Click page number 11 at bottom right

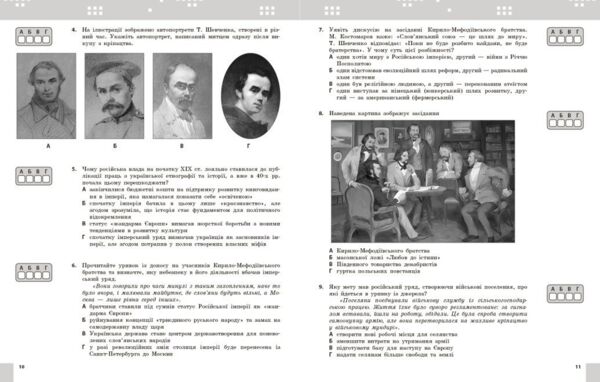(x=578, y=367)
